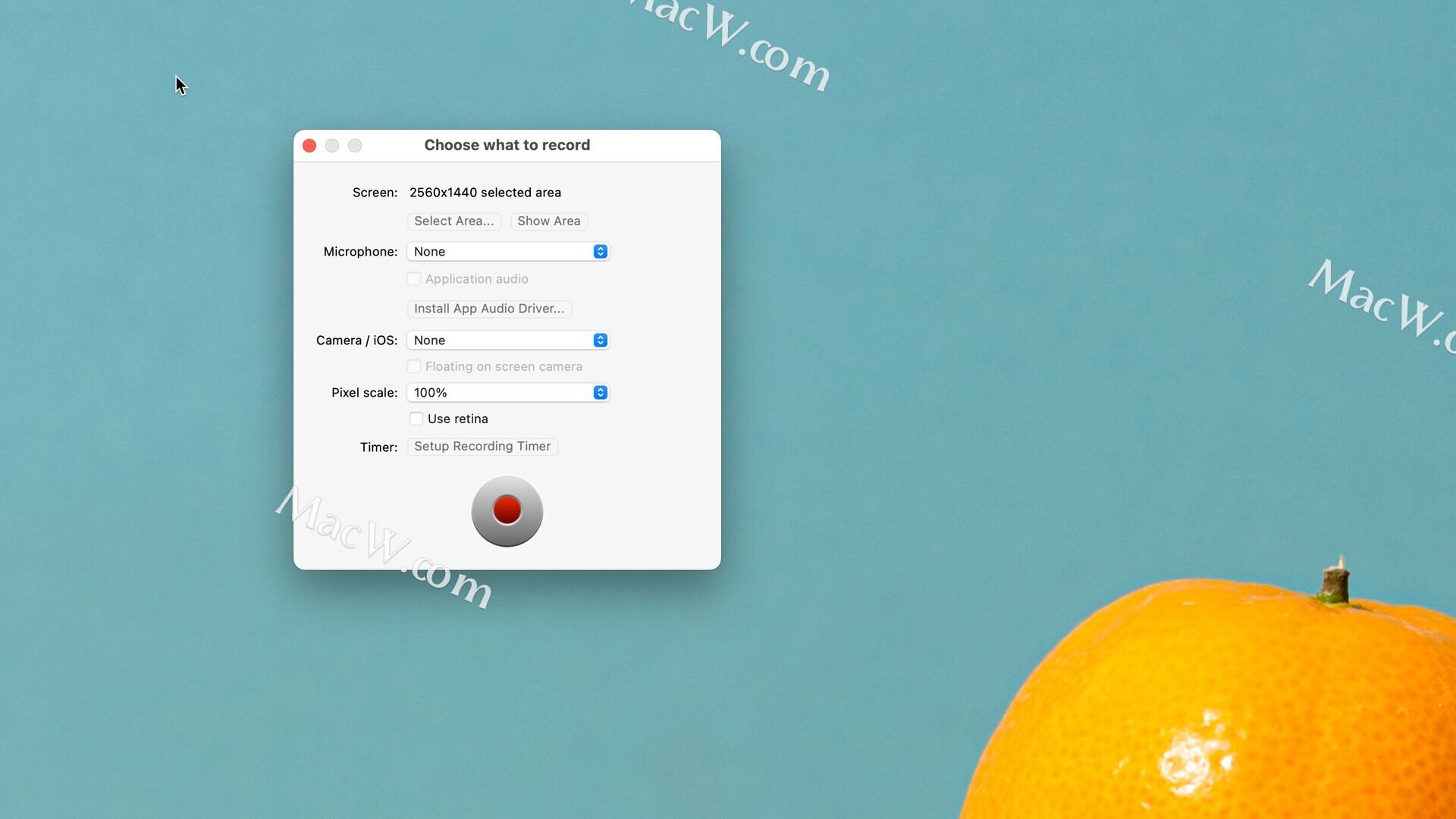Screen dimensions: 1456x819
Task: Enable the Use retina checkbox
Action: [416, 419]
